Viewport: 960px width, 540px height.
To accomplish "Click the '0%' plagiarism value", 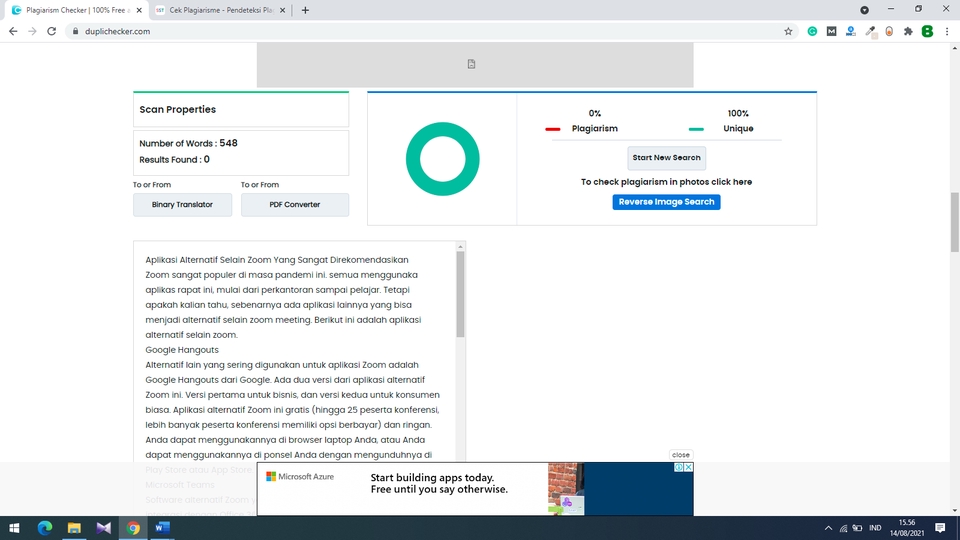I will point(594,113).
